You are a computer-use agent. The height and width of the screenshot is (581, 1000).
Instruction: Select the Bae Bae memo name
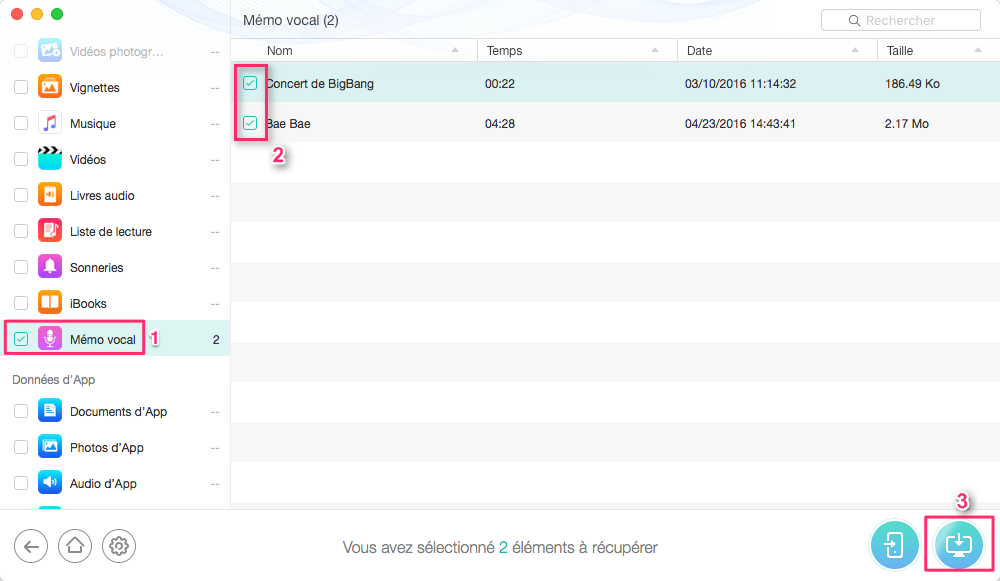pos(288,124)
